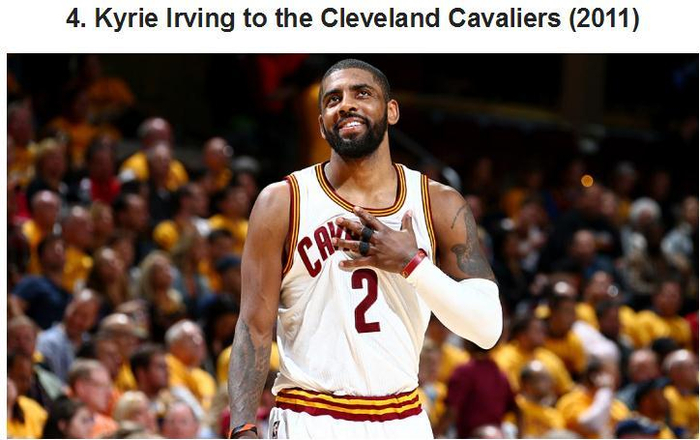700x440 pixels.
Task: Click the striped gold and wine waistband
Action: [349, 404]
